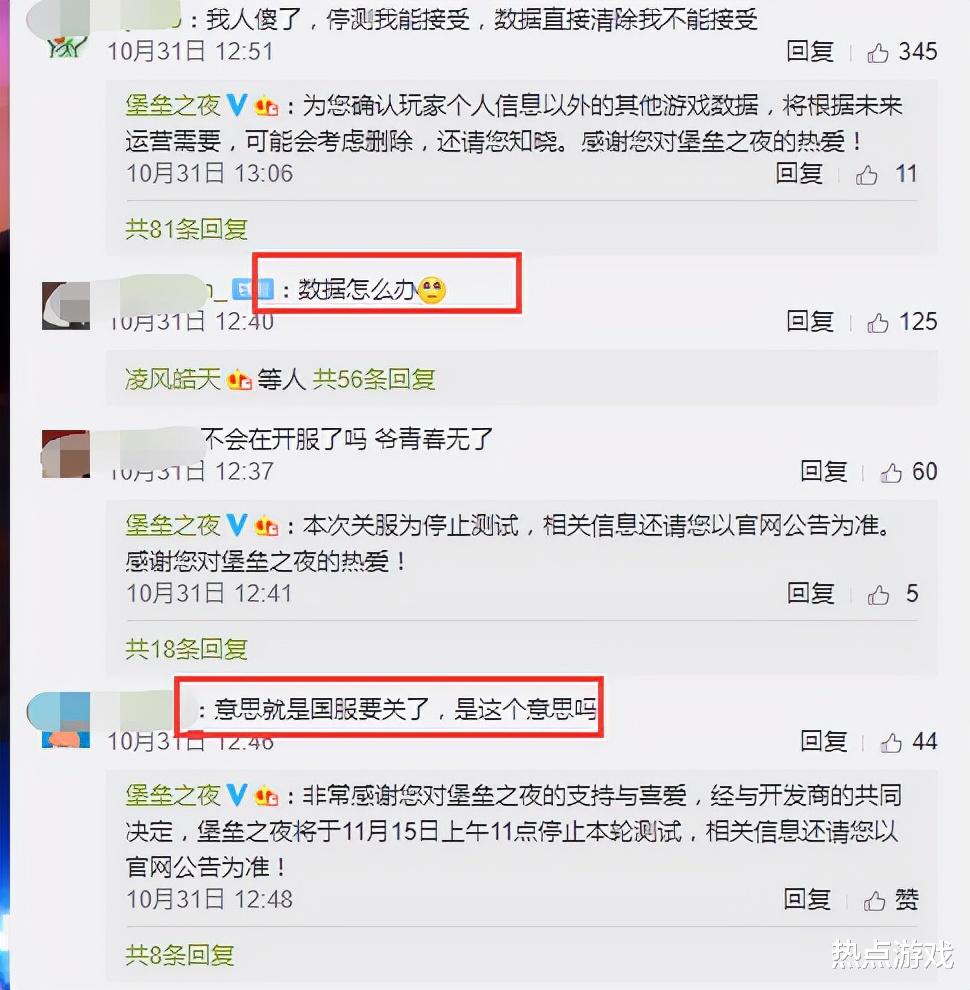Click avatar of 爷青春无了 commenter
The width and height of the screenshot is (970, 990).
coord(66,454)
